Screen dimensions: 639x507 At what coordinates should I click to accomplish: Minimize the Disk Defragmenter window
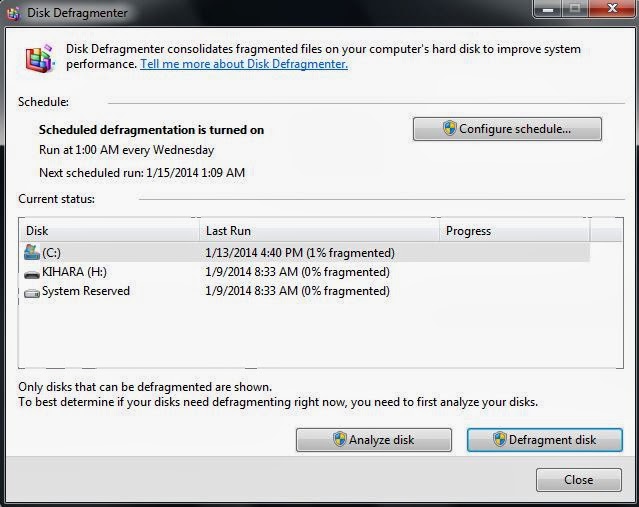(x=548, y=8)
